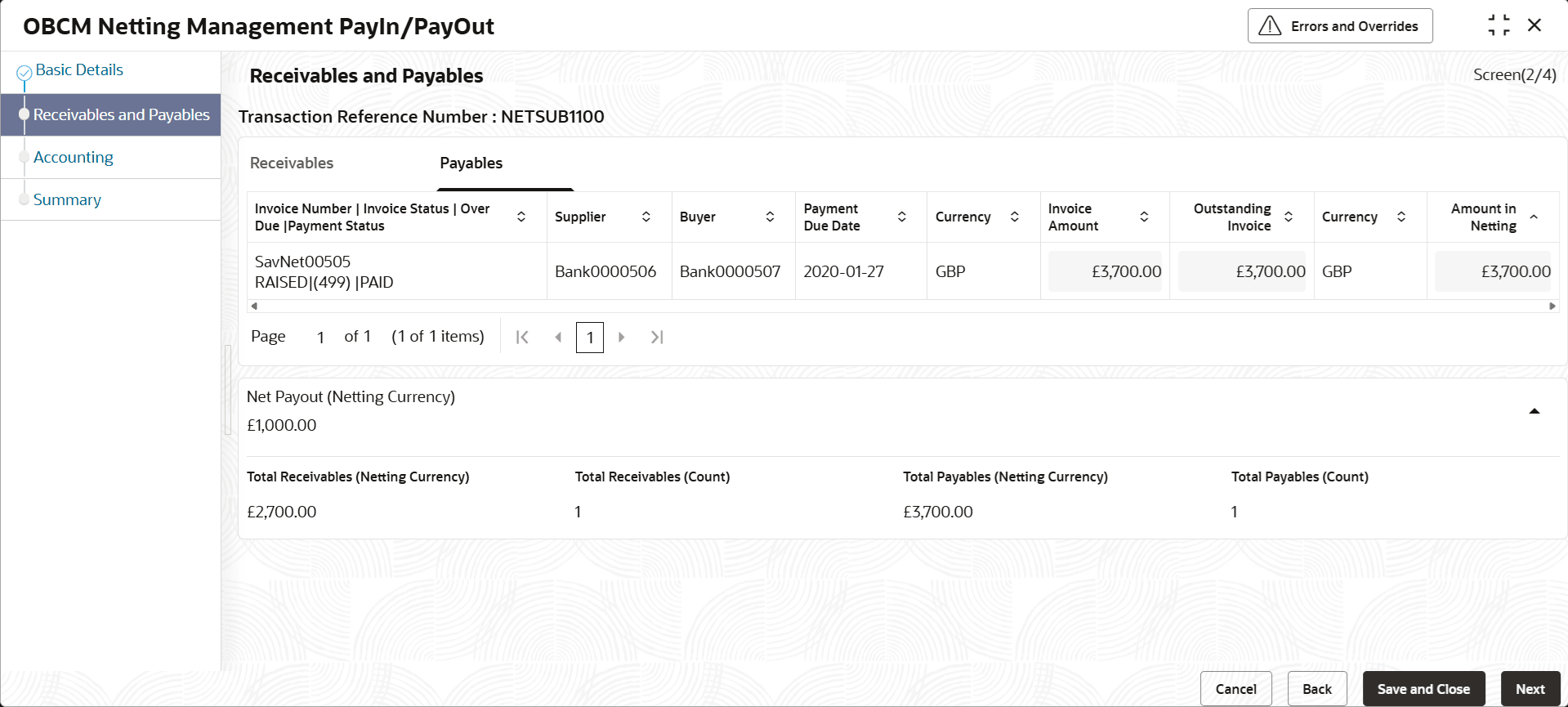Sort the Supplier column

point(646,217)
